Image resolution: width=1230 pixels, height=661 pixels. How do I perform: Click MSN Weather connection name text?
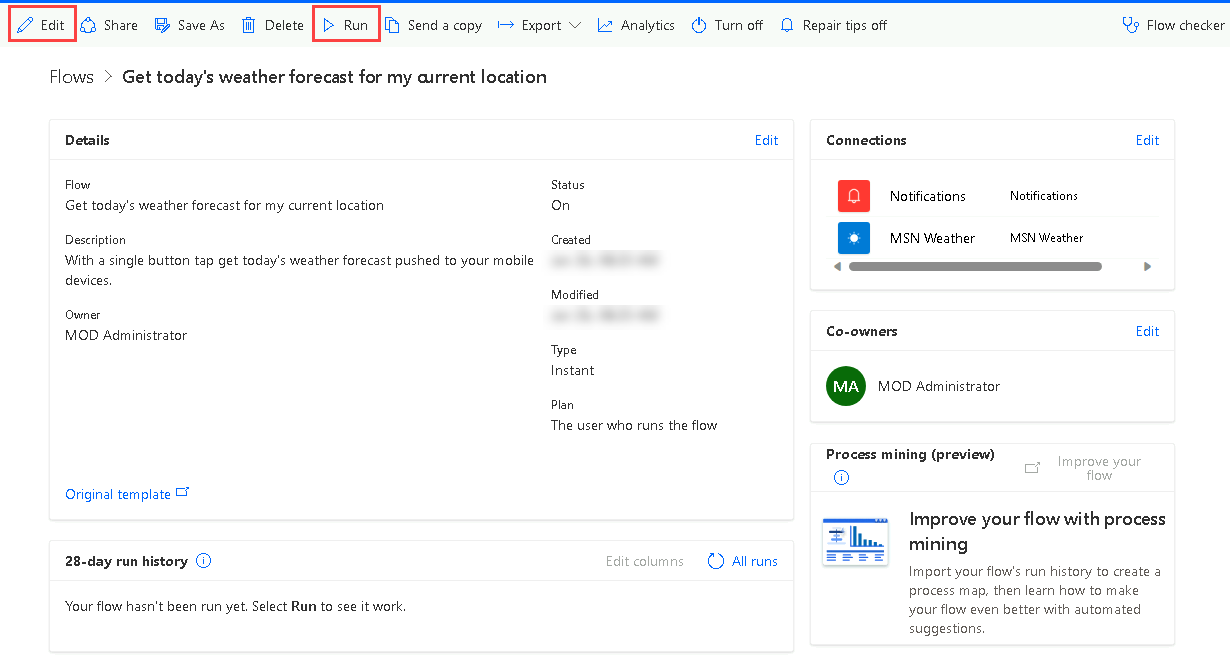[932, 238]
